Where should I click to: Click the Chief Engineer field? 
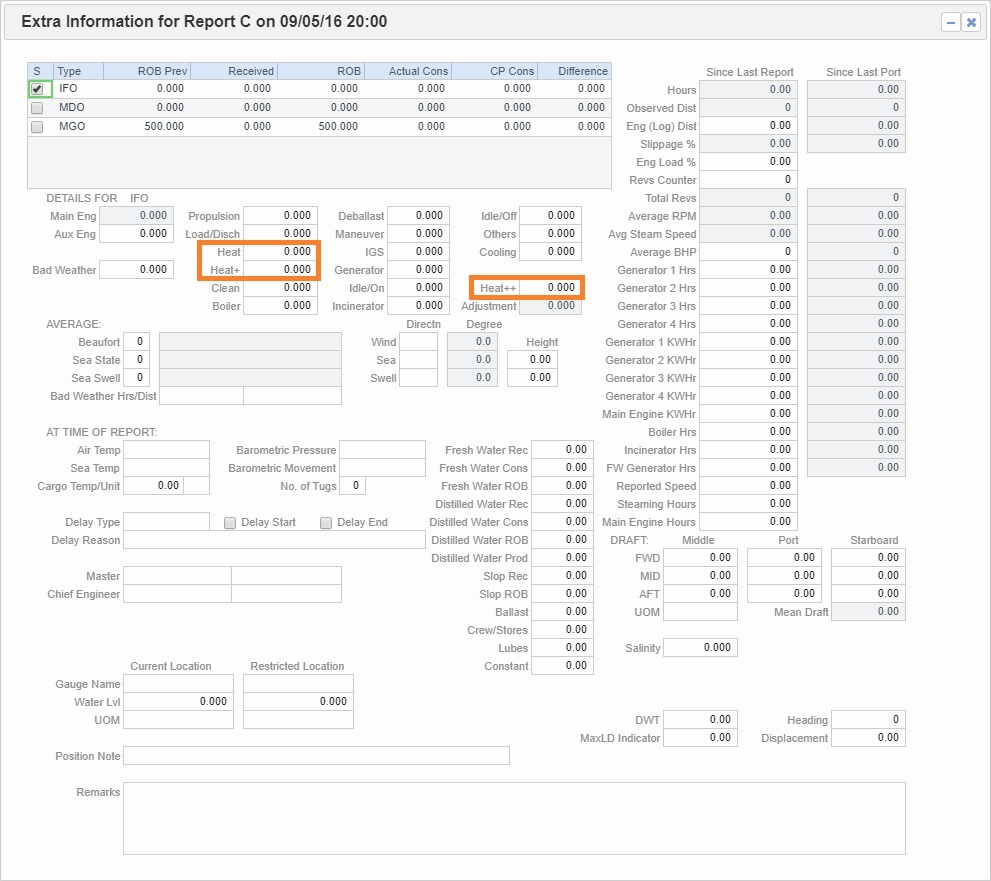pos(176,595)
